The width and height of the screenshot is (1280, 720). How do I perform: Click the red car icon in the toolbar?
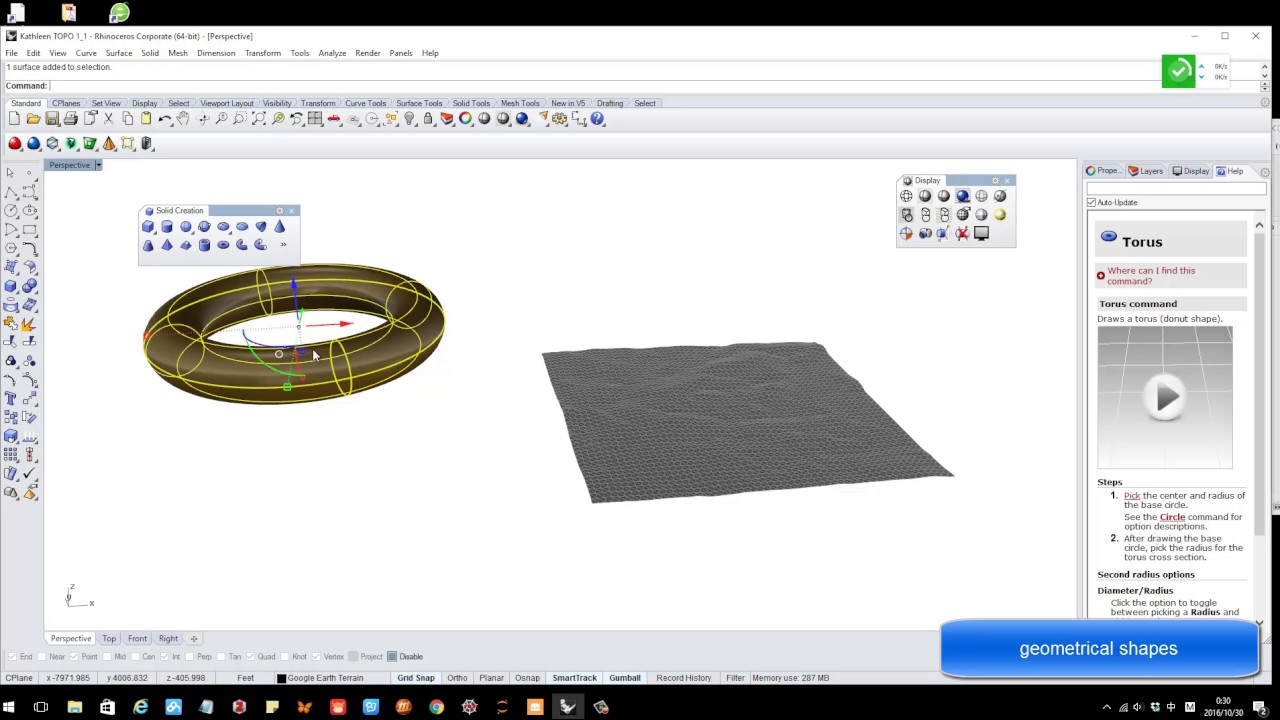pyautogui.click(x=334, y=119)
